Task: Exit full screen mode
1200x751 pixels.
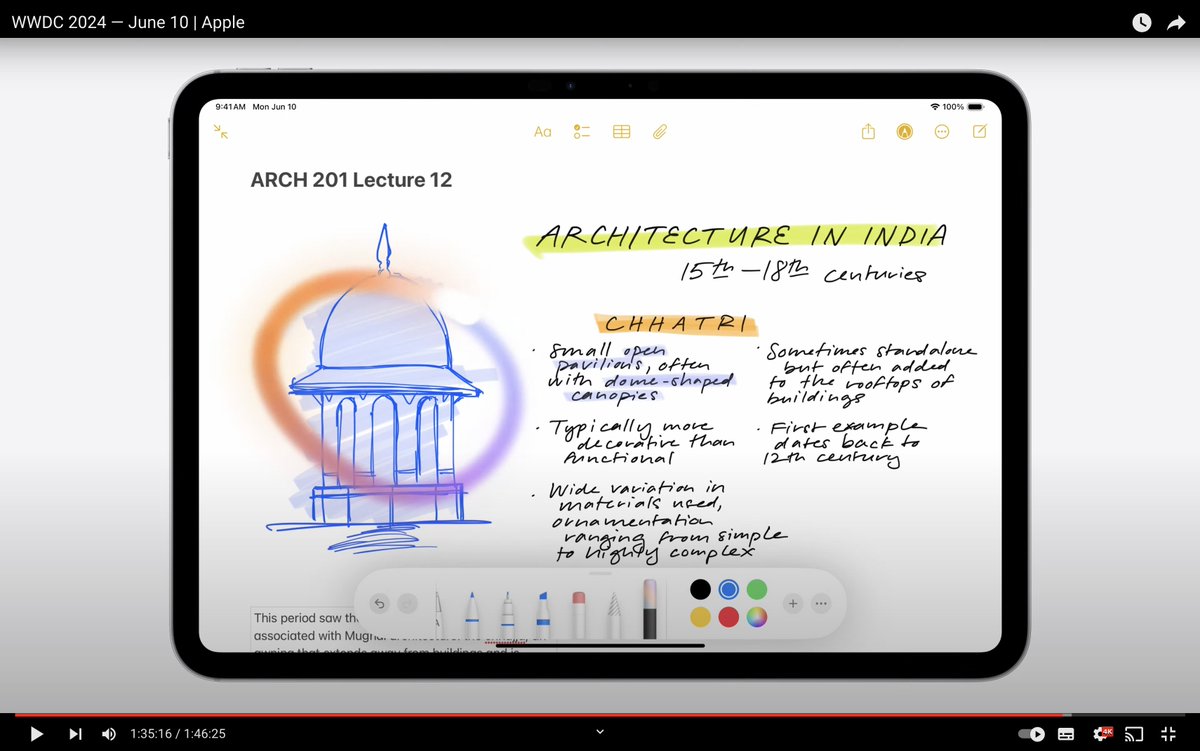Action: [x=1168, y=734]
